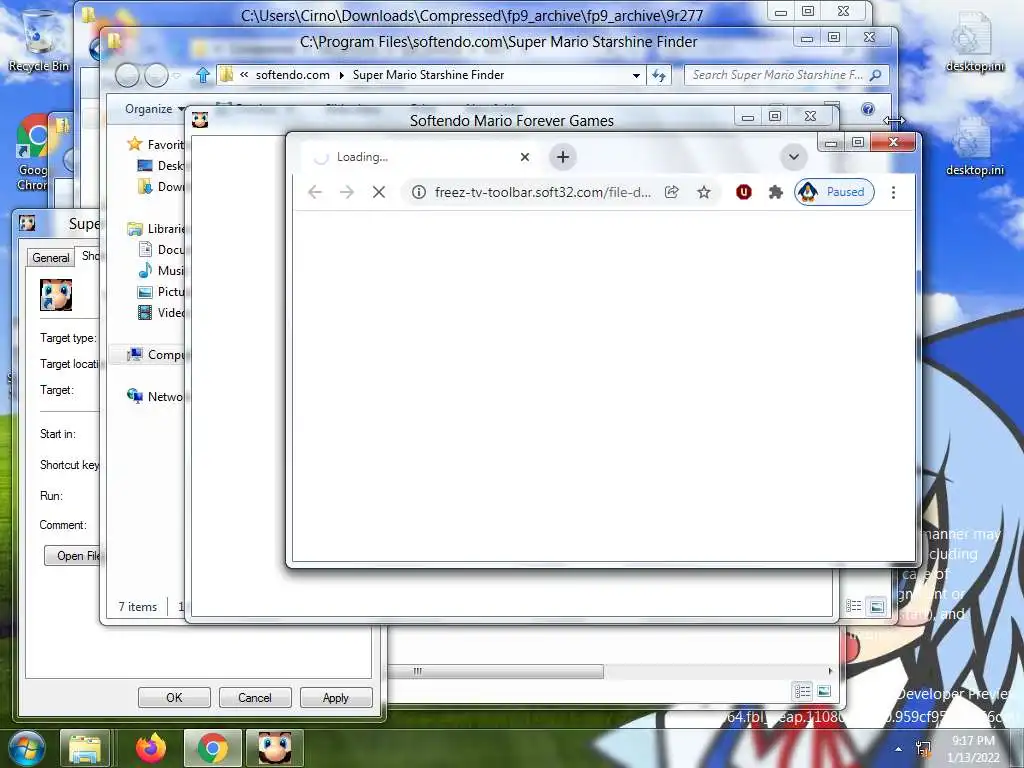Click OK in the Properties dialog

174,697
